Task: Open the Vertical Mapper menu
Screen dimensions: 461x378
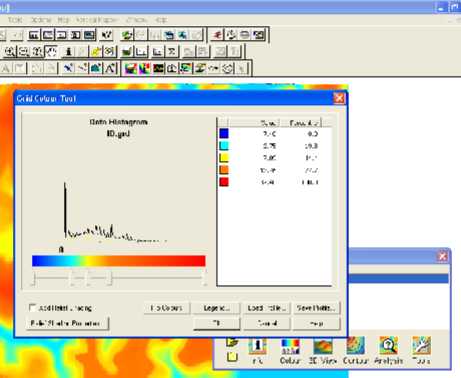Action: 97,20
